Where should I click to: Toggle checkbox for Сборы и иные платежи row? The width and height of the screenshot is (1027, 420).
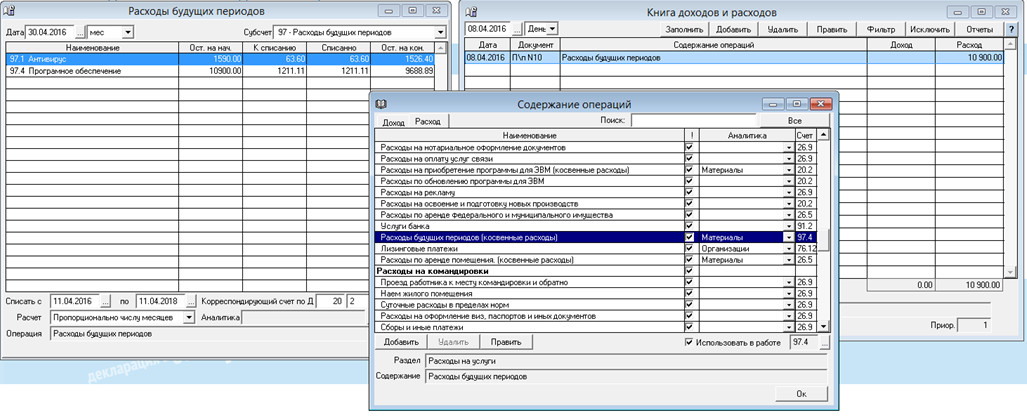pos(688,327)
